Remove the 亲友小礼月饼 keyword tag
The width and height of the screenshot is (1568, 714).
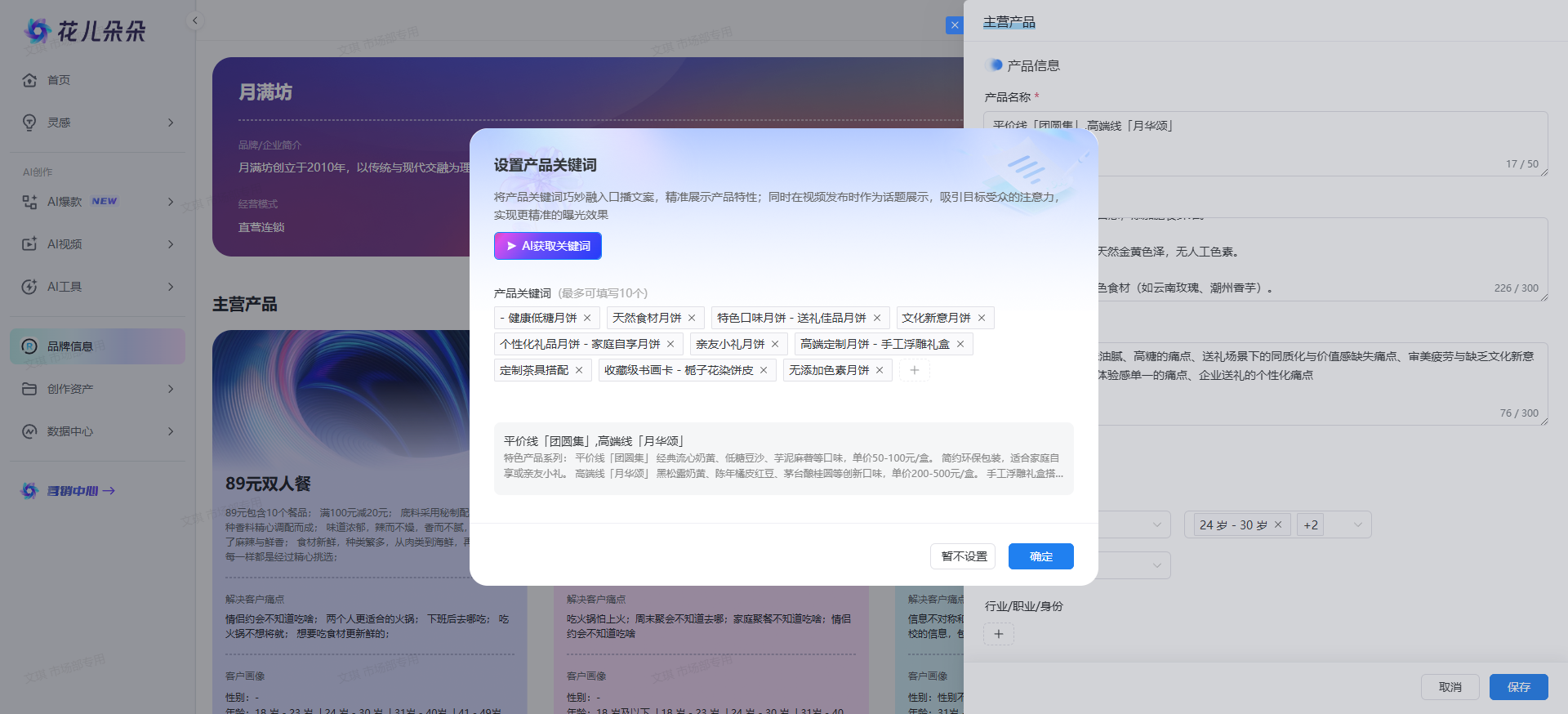click(775, 344)
